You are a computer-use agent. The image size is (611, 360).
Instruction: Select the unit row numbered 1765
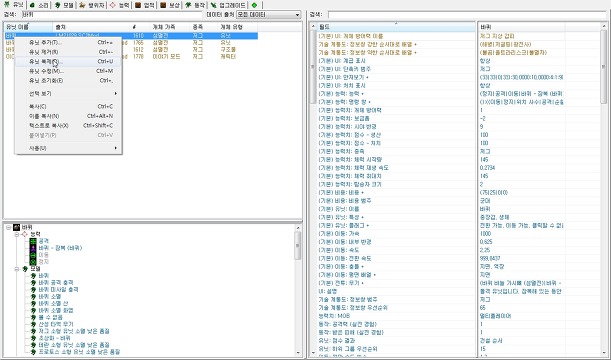point(131,42)
